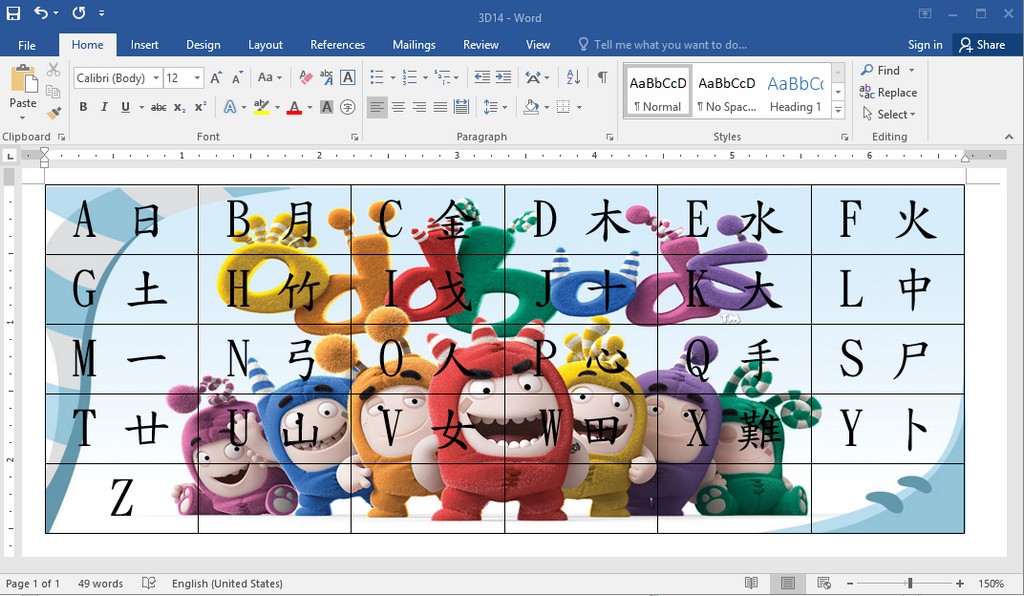Switch to the References tab

coord(338,44)
